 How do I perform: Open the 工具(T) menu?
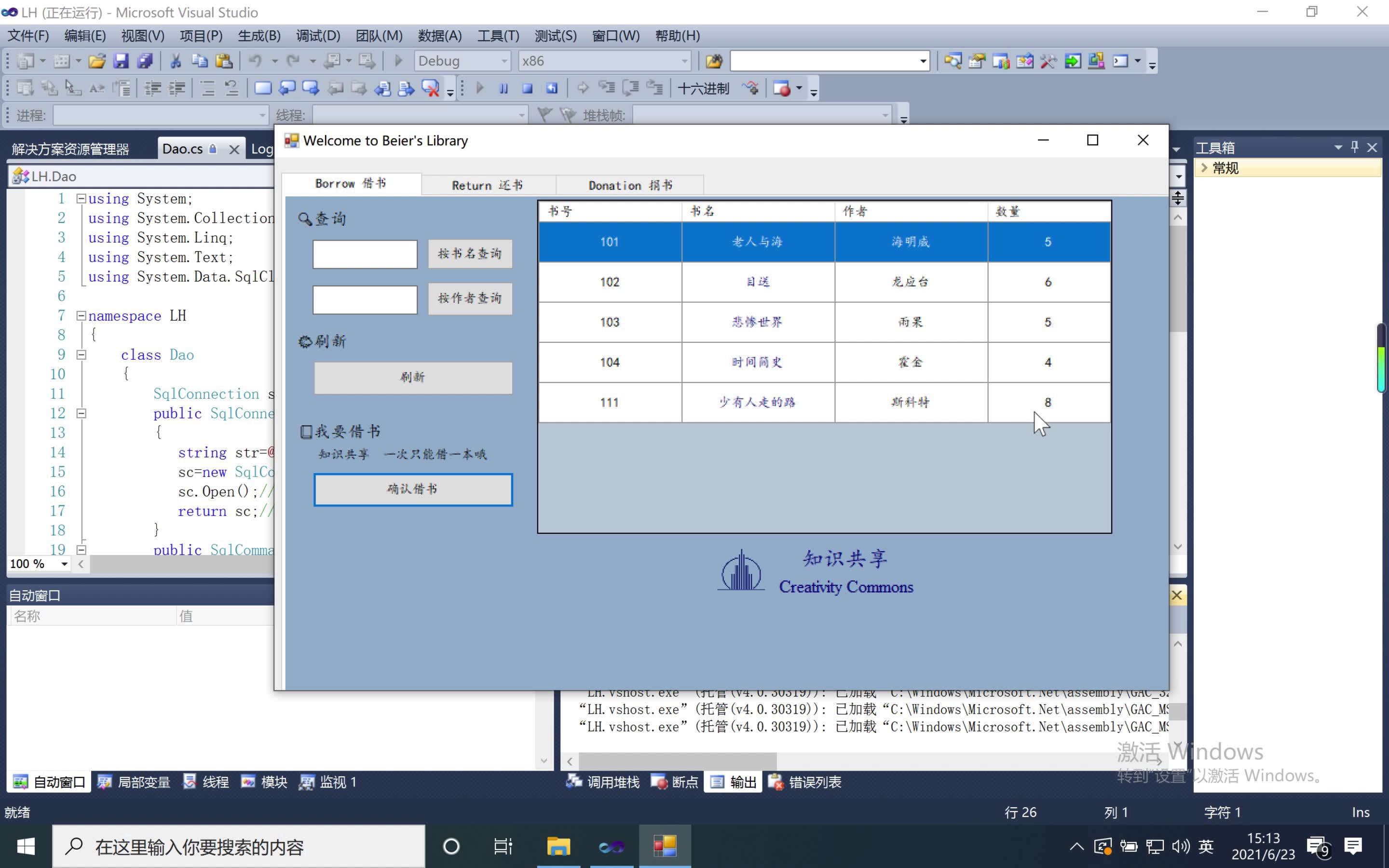pyautogui.click(x=498, y=36)
